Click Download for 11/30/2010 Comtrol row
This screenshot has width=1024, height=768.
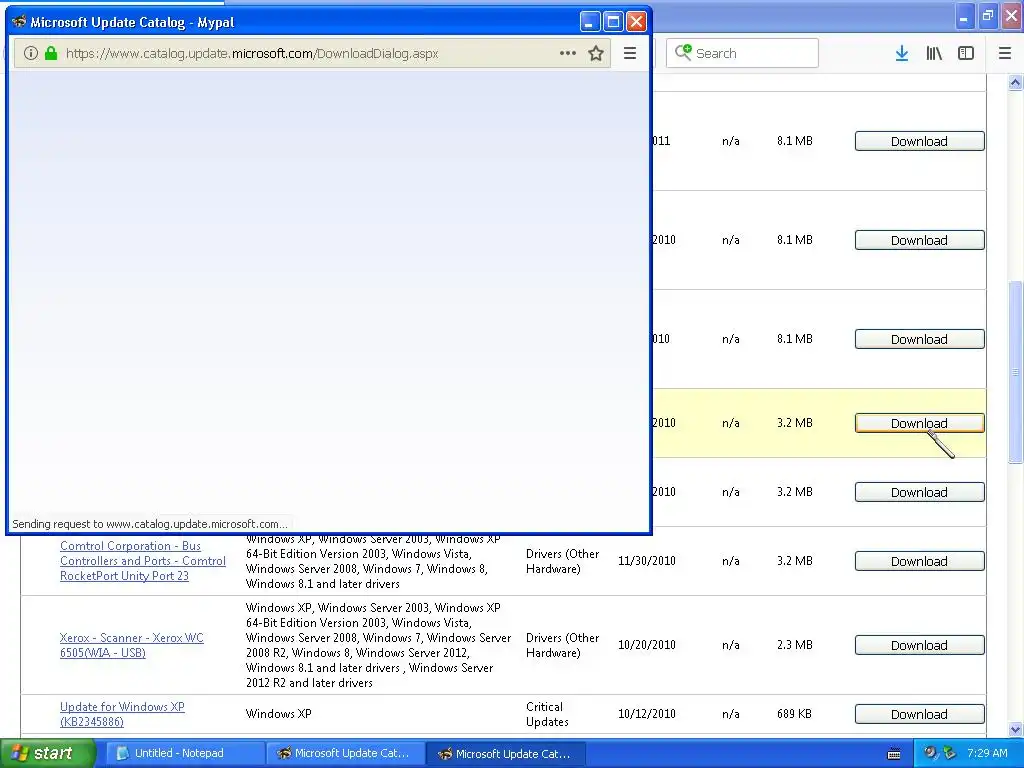(920, 561)
